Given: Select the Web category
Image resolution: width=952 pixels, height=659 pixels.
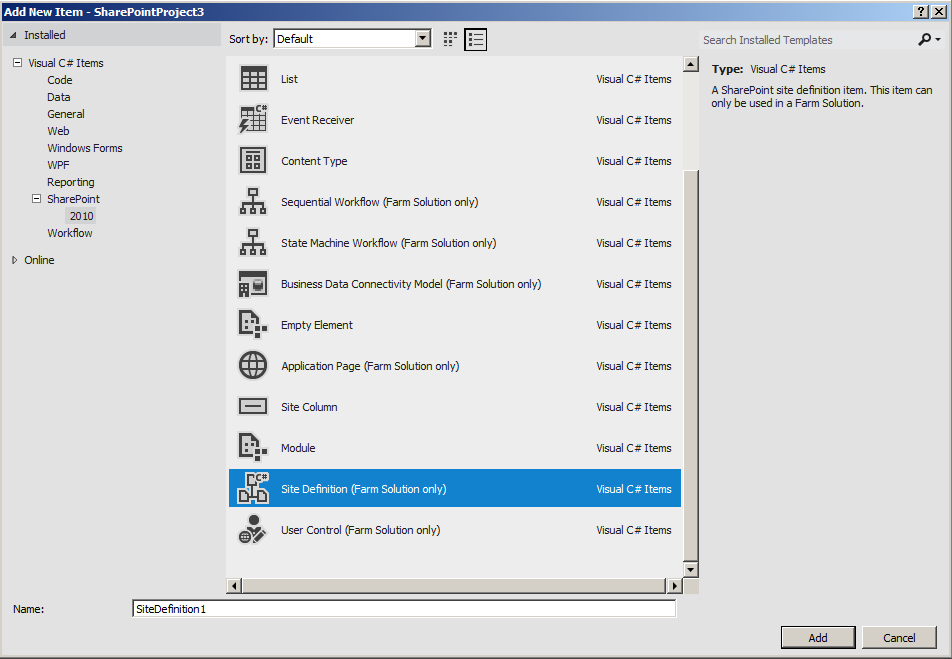Looking at the screenshot, I should [58, 131].
